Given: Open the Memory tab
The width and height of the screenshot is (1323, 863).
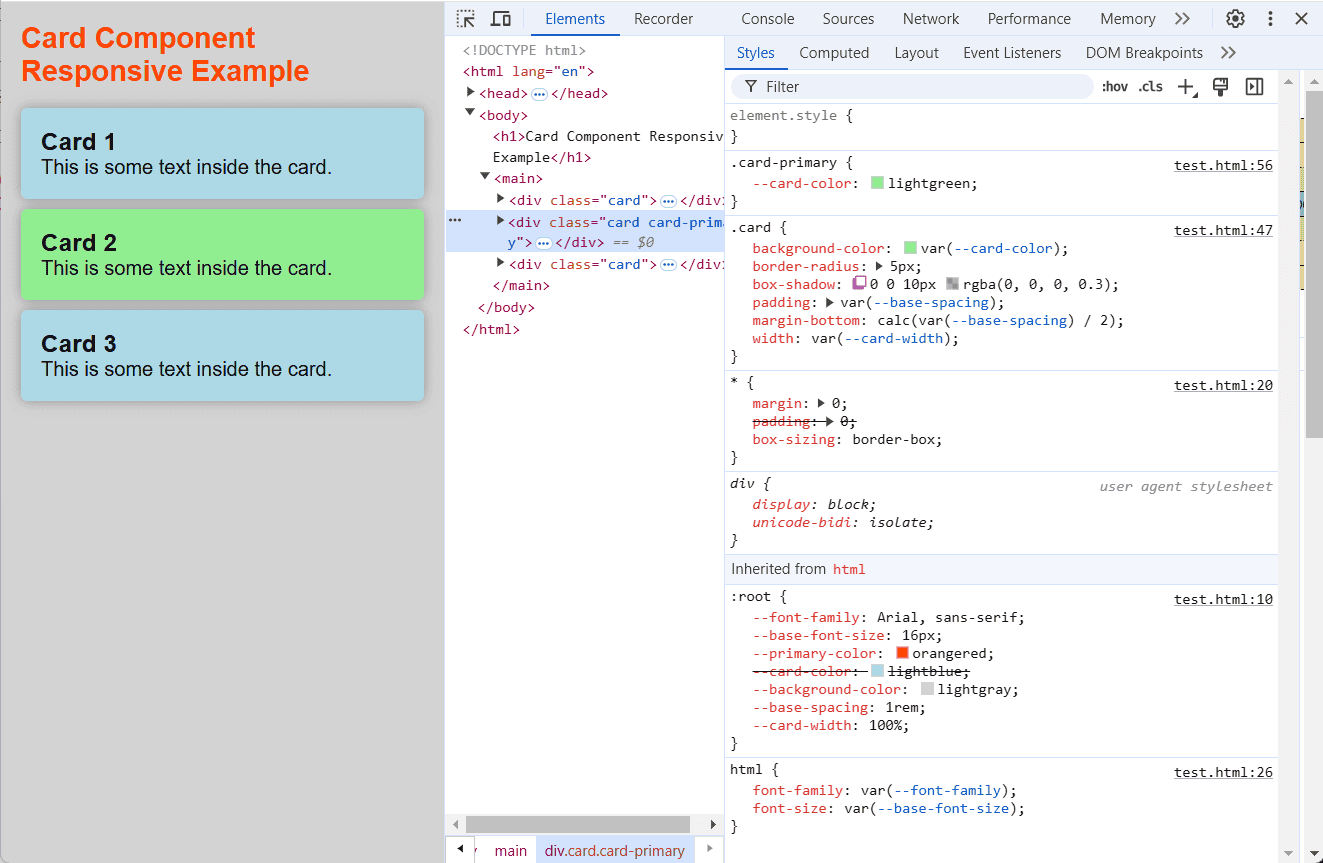Looking at the screenshot, I should pyautogui.click(x=1127, y=18).
